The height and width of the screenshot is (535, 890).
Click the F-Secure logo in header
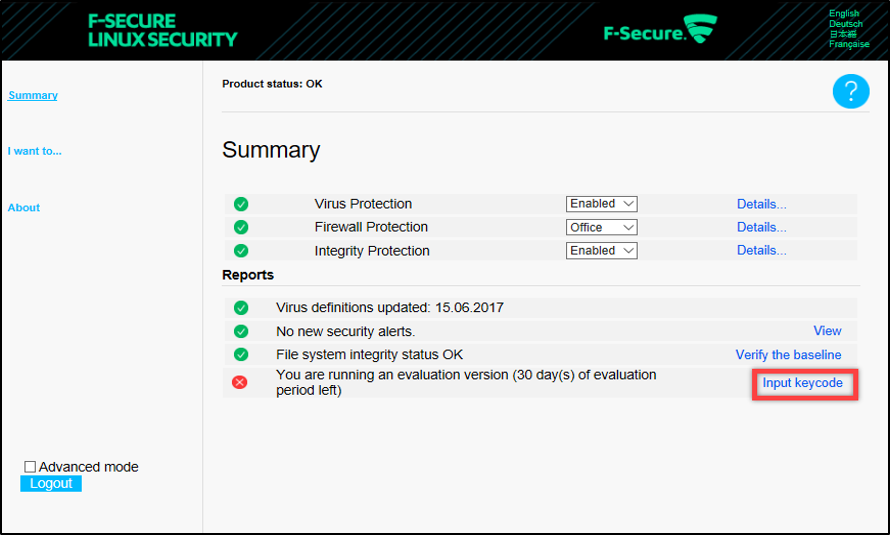pyautogui.click(x=661, y=30)
